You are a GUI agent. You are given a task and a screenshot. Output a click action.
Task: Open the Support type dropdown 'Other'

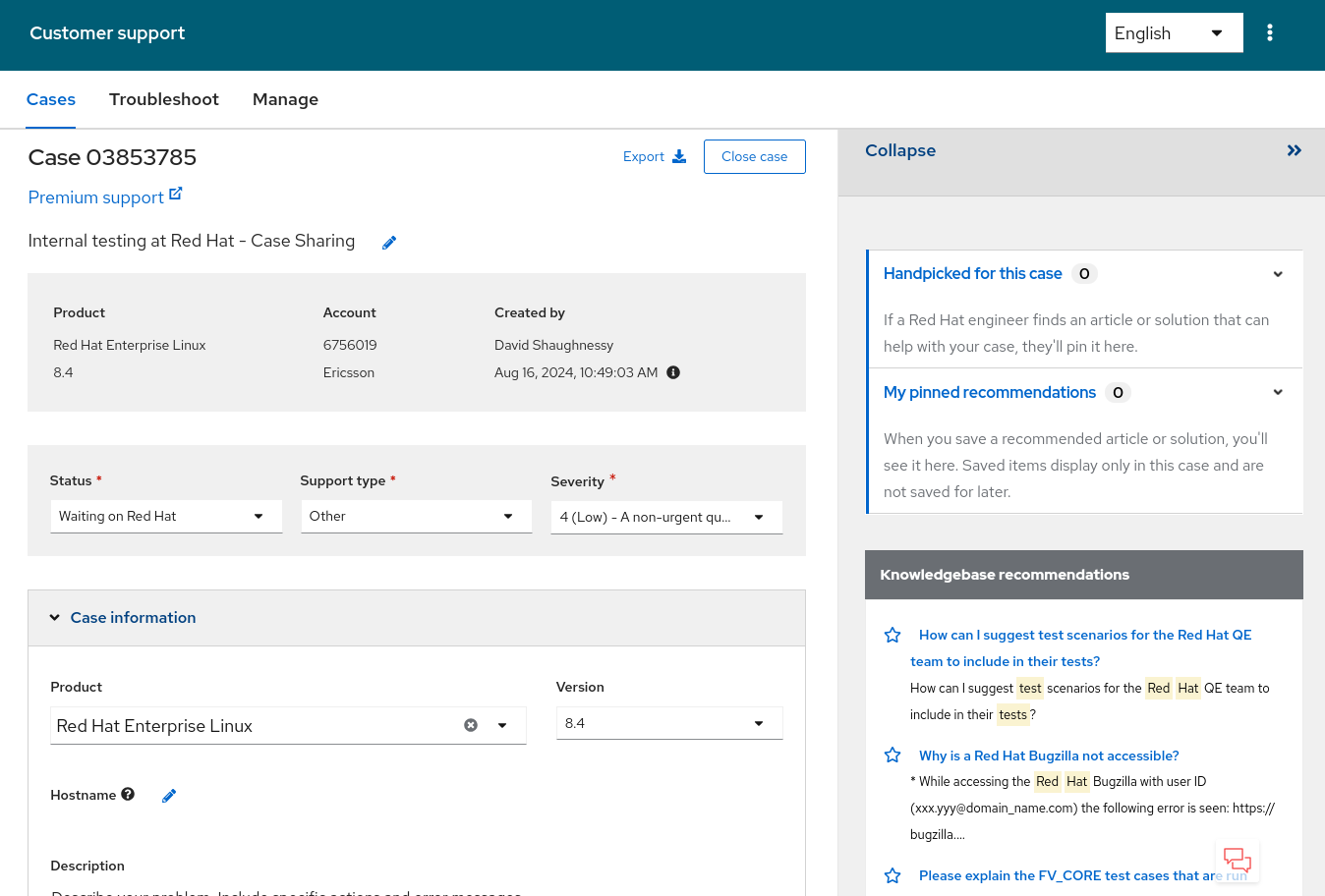[416, 516]
